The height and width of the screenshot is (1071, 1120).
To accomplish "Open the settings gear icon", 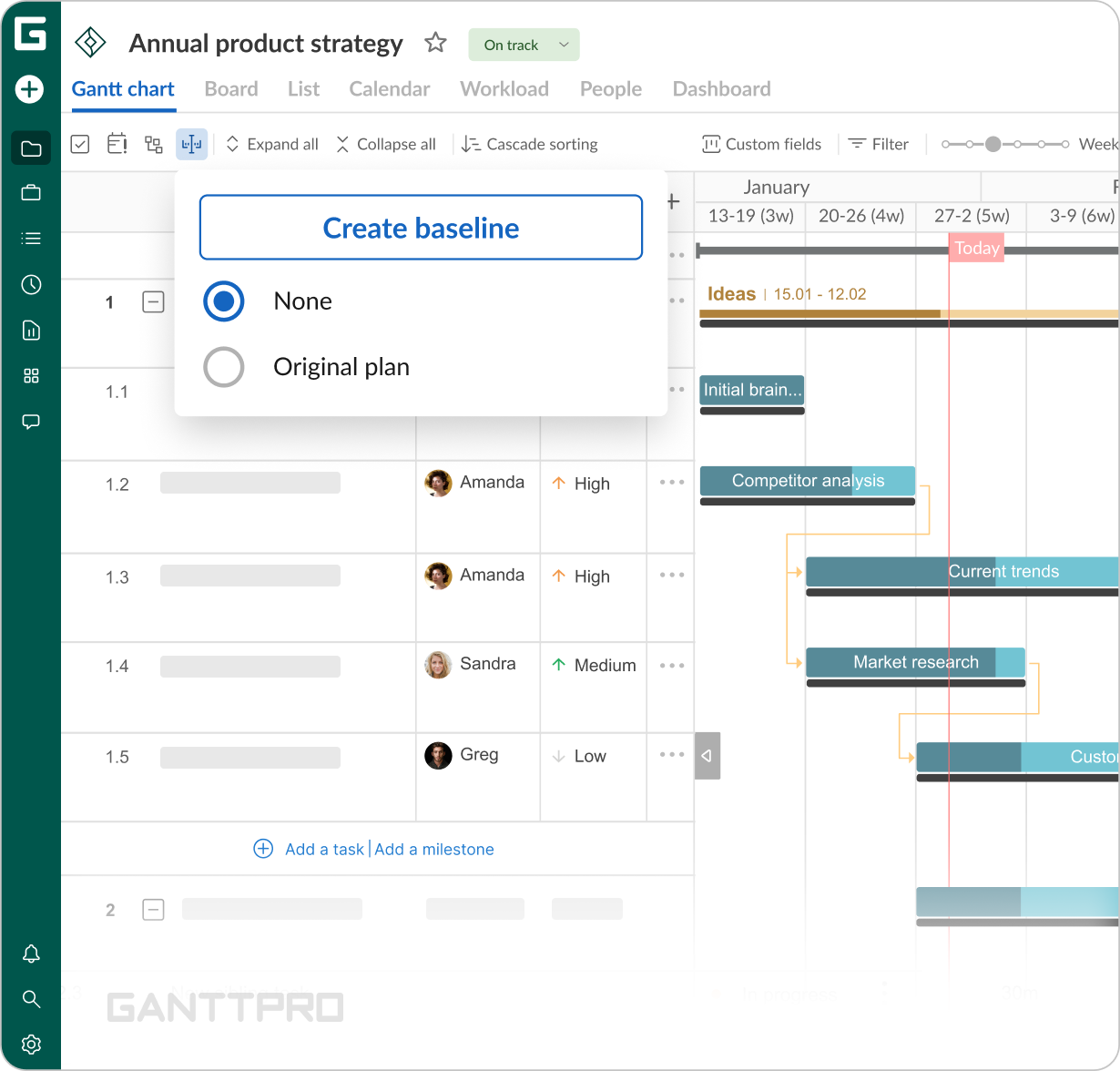I will [31, 1045].
